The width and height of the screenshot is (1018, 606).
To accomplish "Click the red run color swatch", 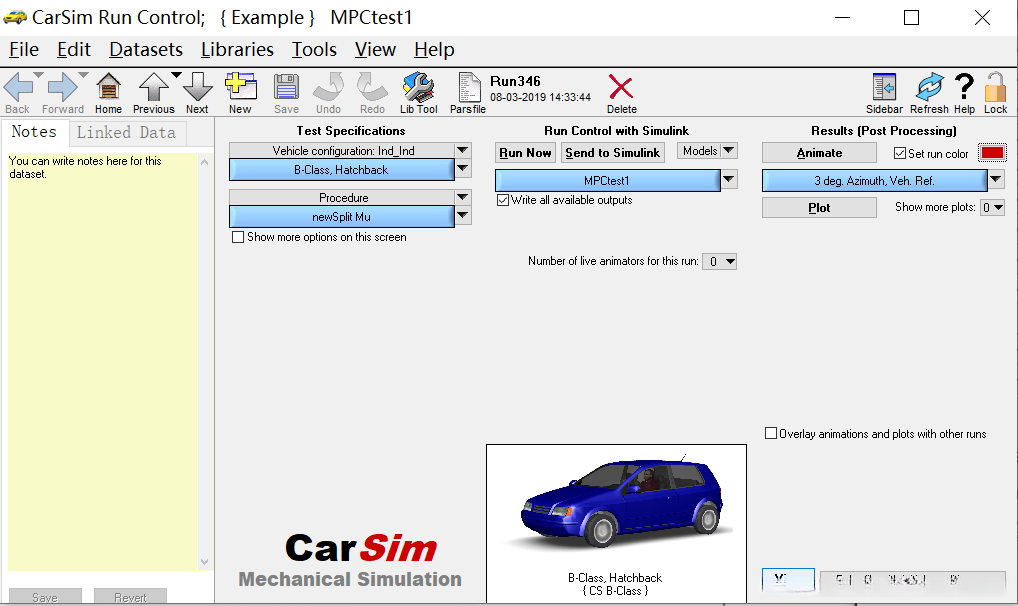I will coord(992,153).
